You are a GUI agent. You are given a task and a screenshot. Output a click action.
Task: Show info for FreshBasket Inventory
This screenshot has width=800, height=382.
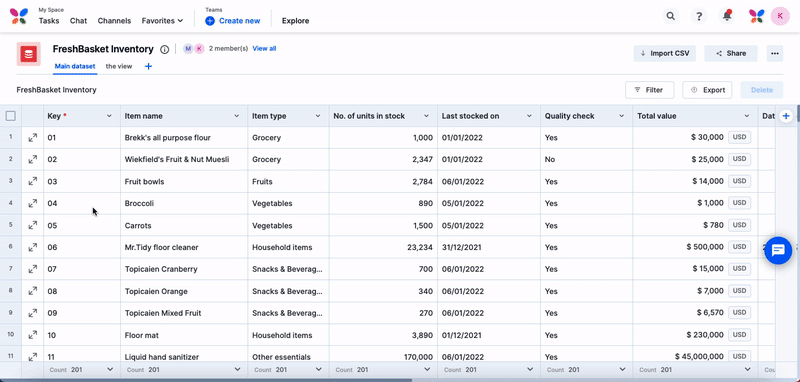164,49
